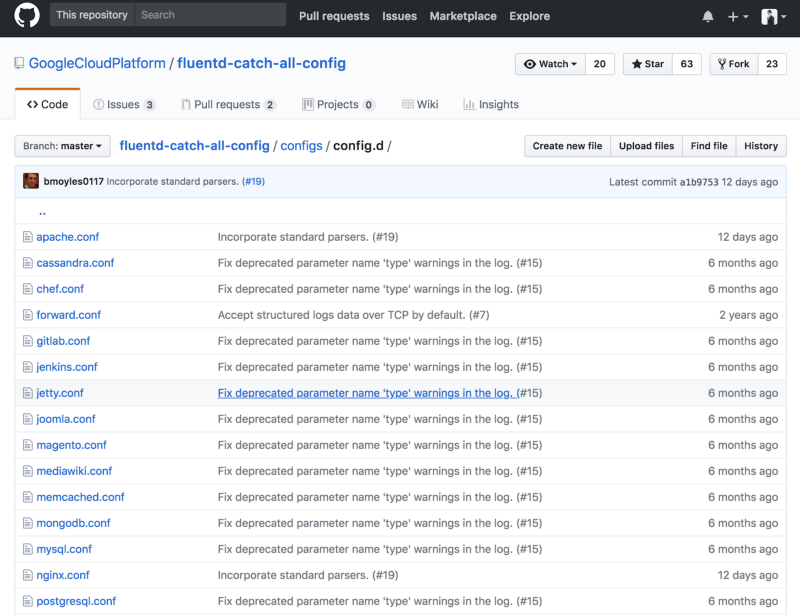Viewport: 800px width, 615px height.
Task: Star the fluentd-catch-all-config repository
Action: (x=647, y=64)
